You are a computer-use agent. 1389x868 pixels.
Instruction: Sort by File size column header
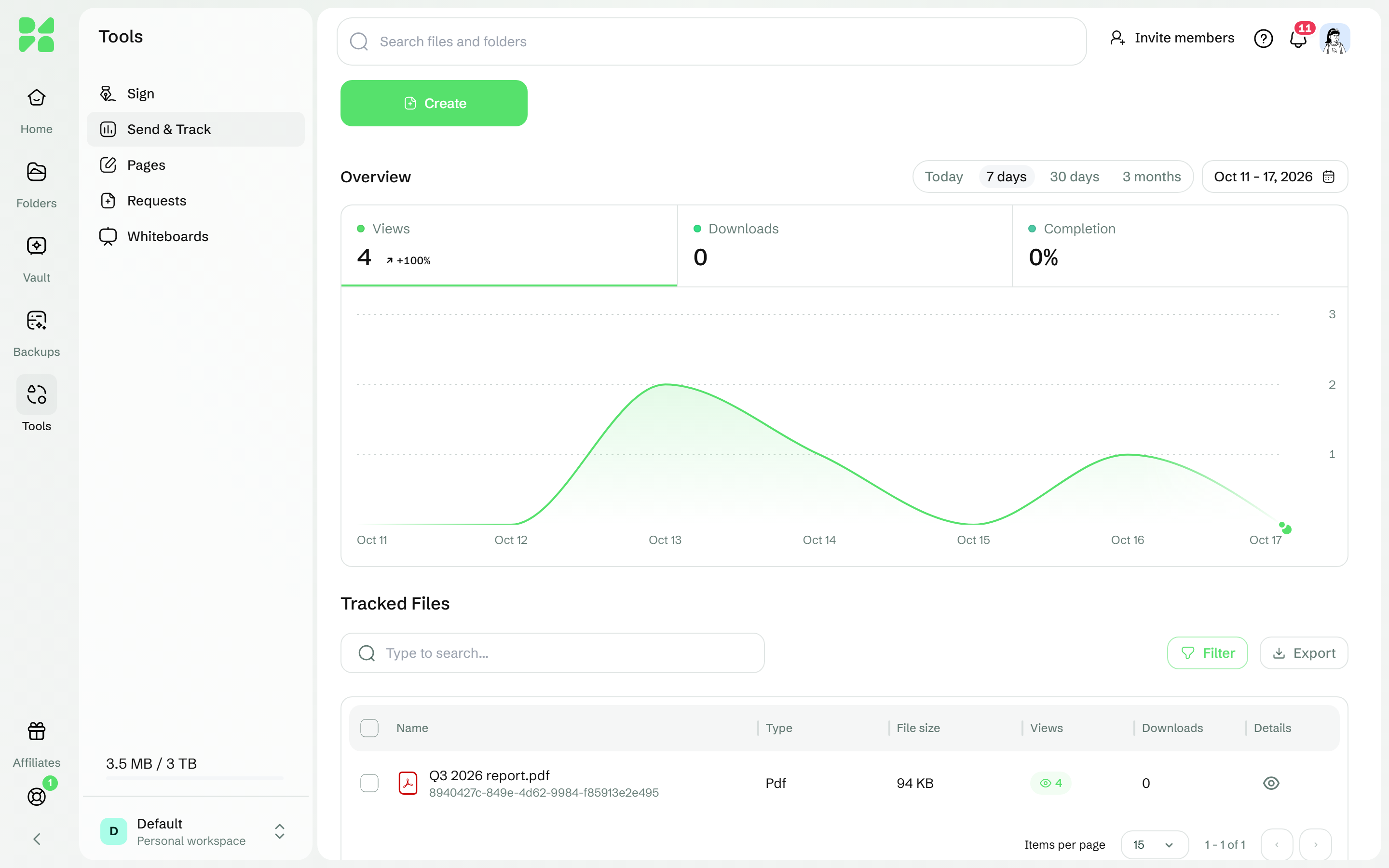coord(918,728)
